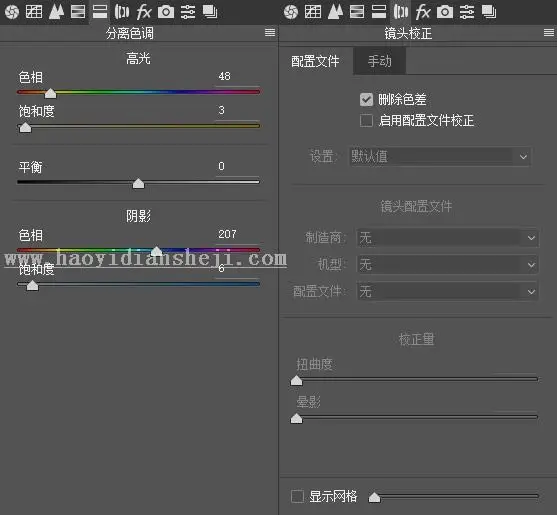557x515 pixels.
Task: Uncheck 删除色差 checkbox
Action: [x=366, y=100]
